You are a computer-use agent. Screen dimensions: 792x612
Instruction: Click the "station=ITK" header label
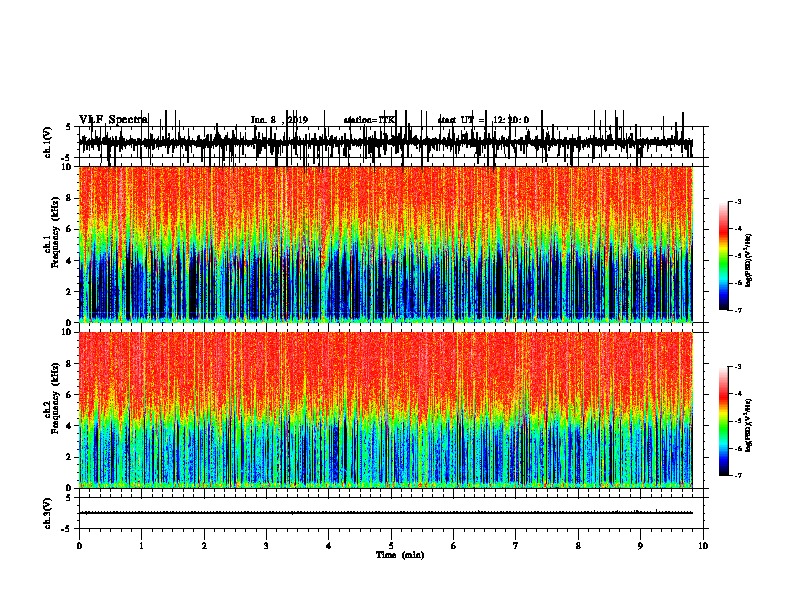coord(369,120)
